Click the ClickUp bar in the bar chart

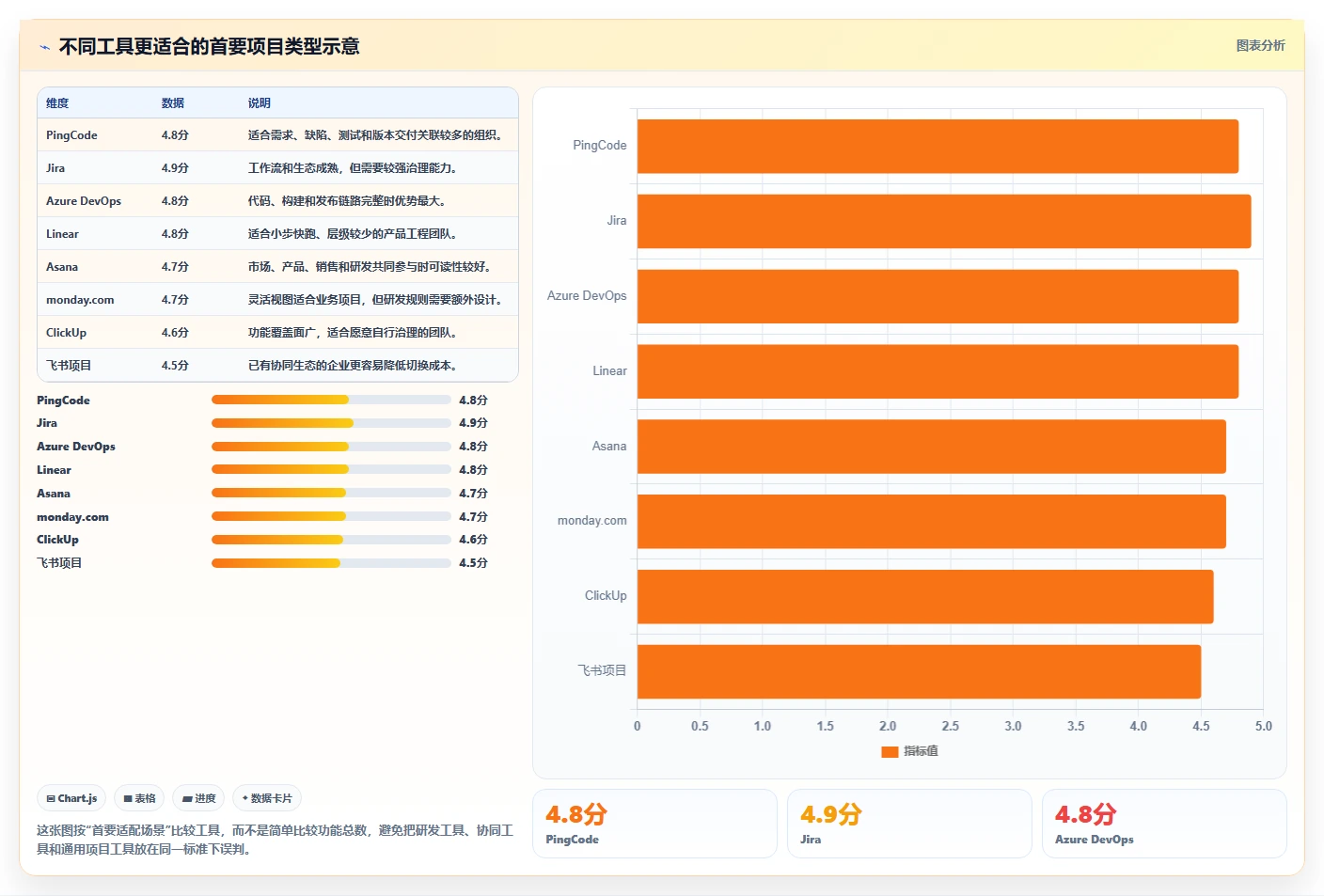pyautogui.click(x=925, y=596)
